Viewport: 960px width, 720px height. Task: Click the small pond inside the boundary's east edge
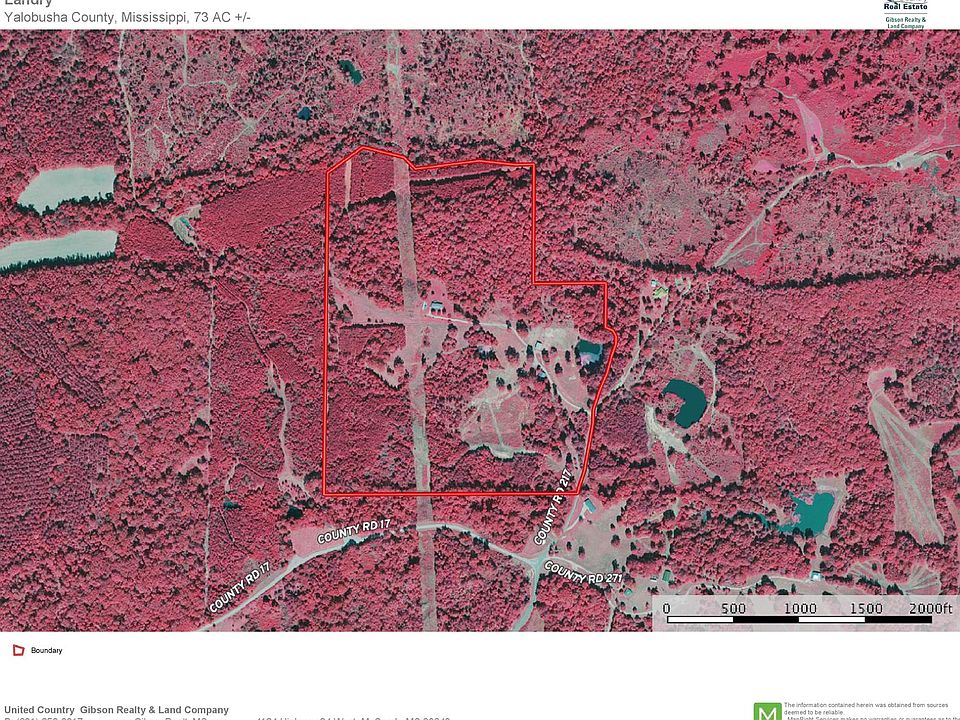click(588, 352)
